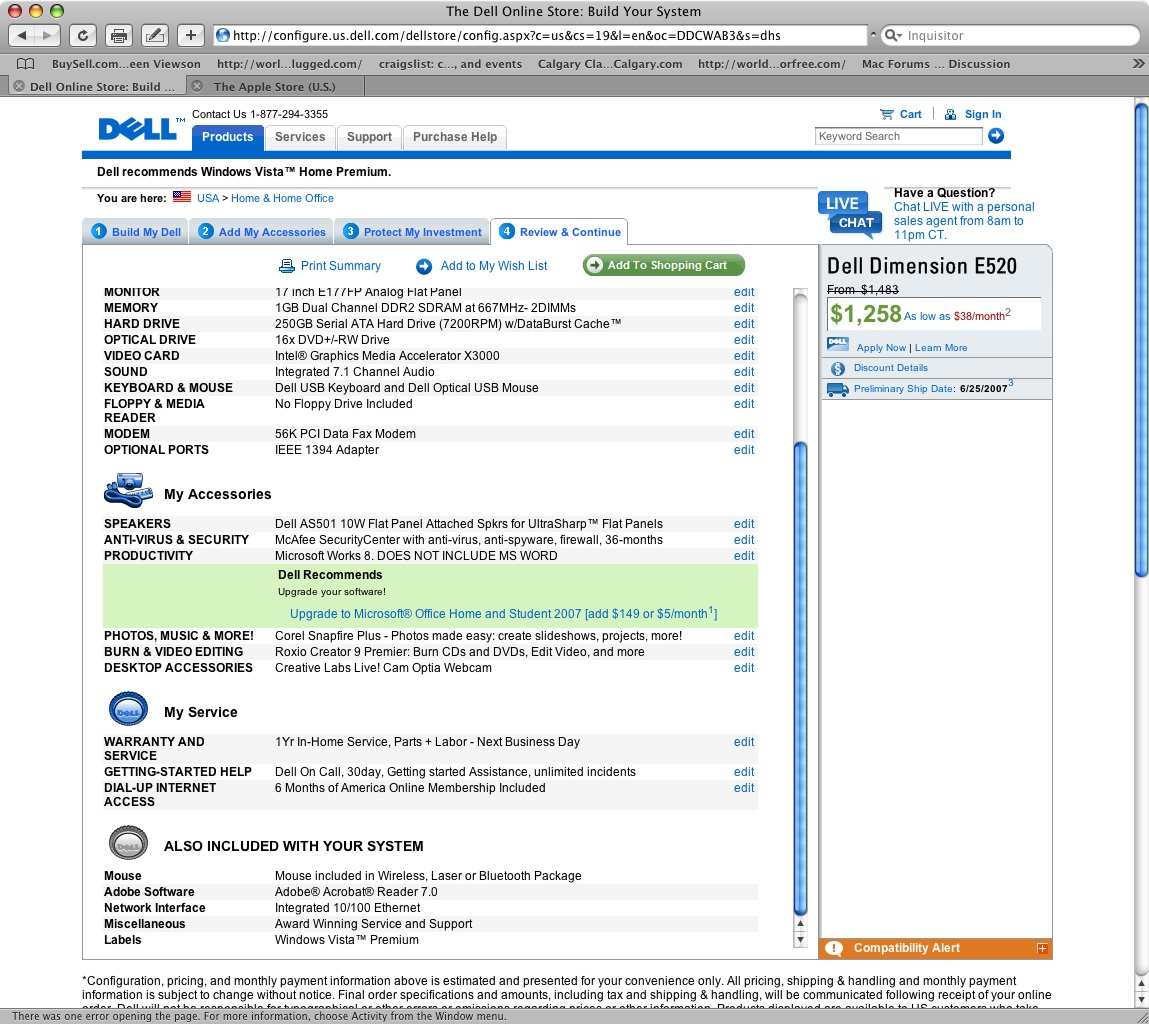
Task: Edit the DESKTOP ACCESSORIES row
Action: pos(744,668)
